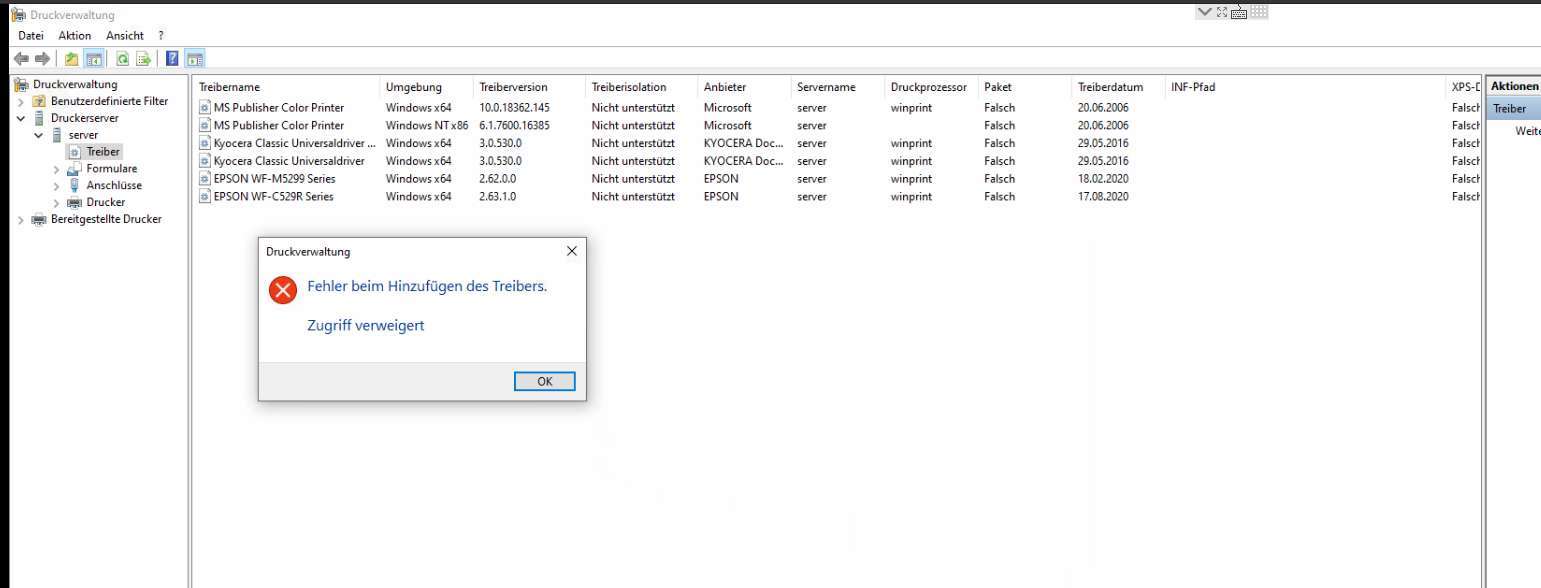This screenshot has width=1541, height=588.
Task: Select the EPSON WF-C529R Series row name
Action: pos(274,197)
